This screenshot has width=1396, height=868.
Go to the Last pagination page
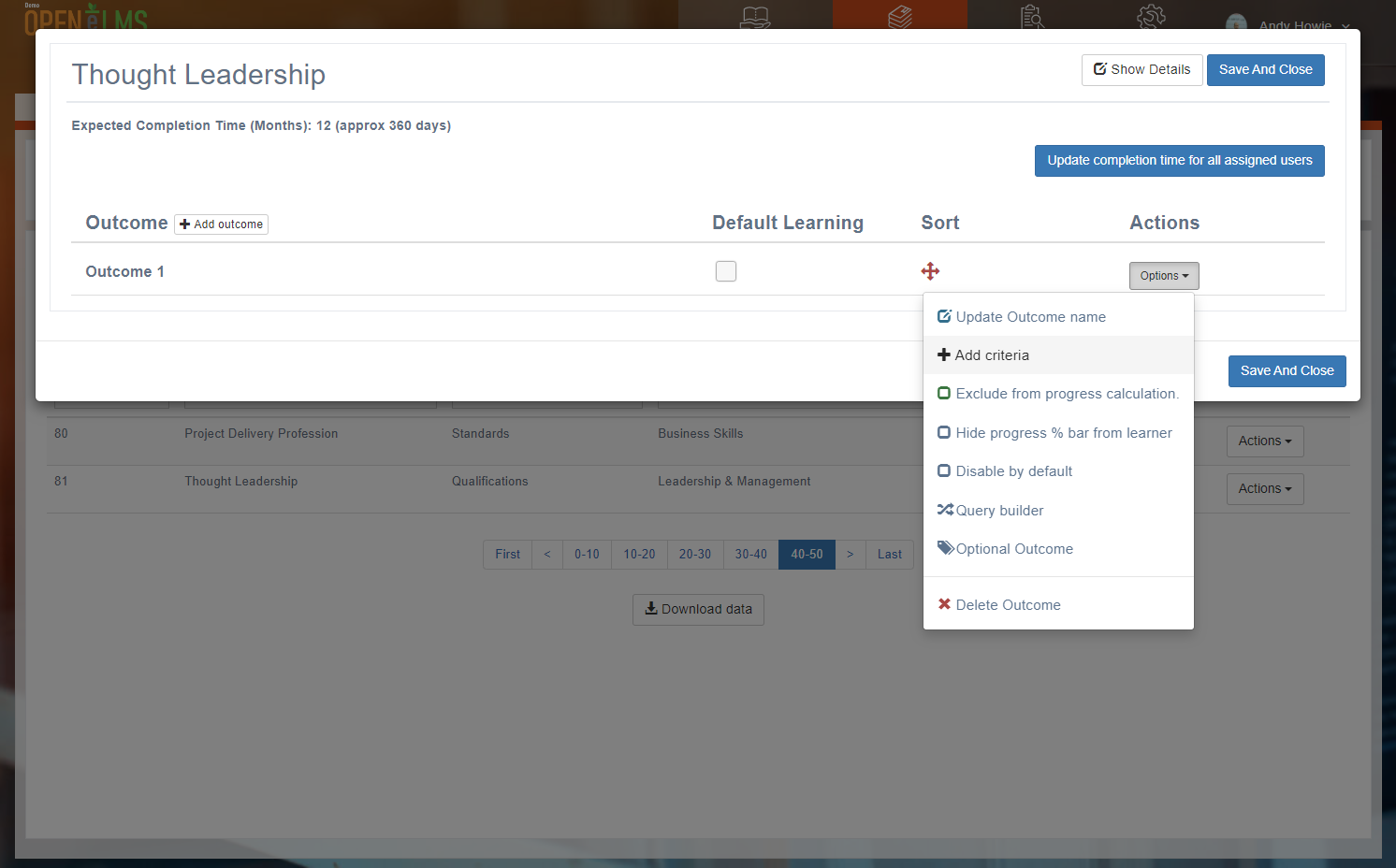point(890,555)
